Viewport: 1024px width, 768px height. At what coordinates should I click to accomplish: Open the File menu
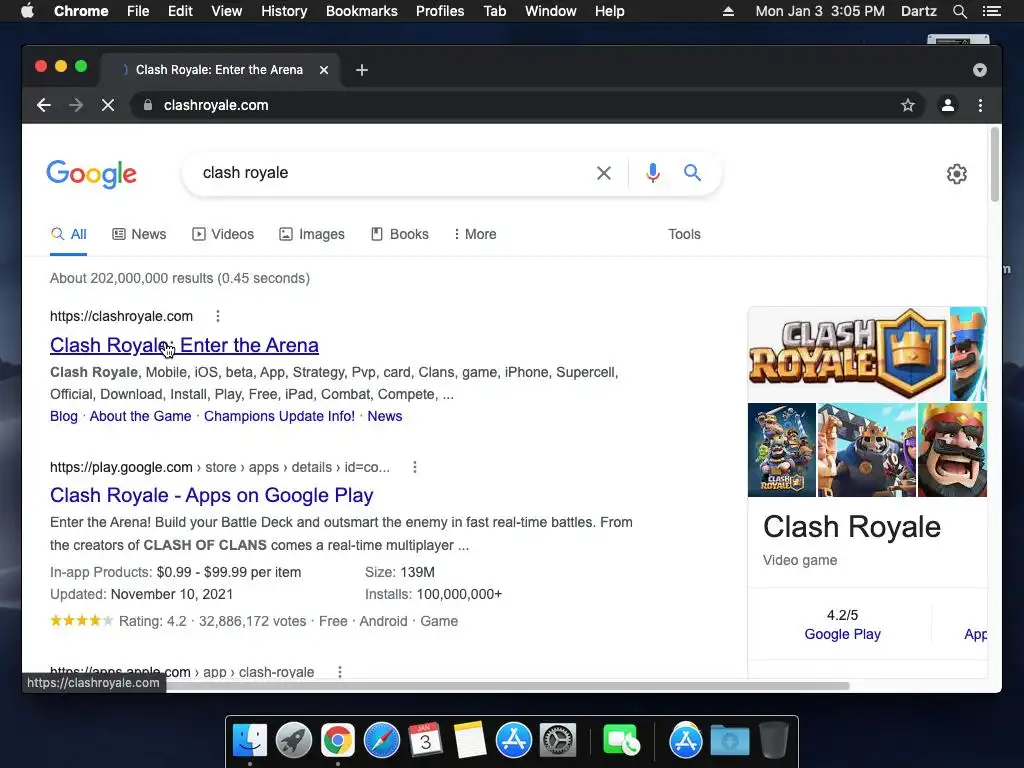coord(138,11)
